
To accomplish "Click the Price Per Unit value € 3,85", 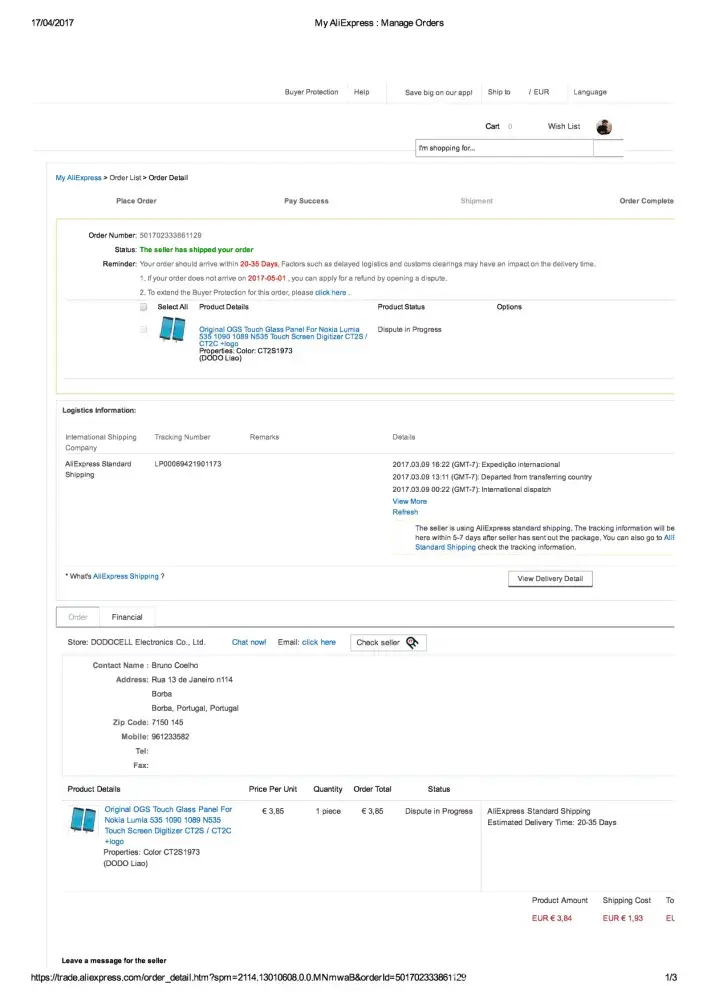I will pos(273,811).
